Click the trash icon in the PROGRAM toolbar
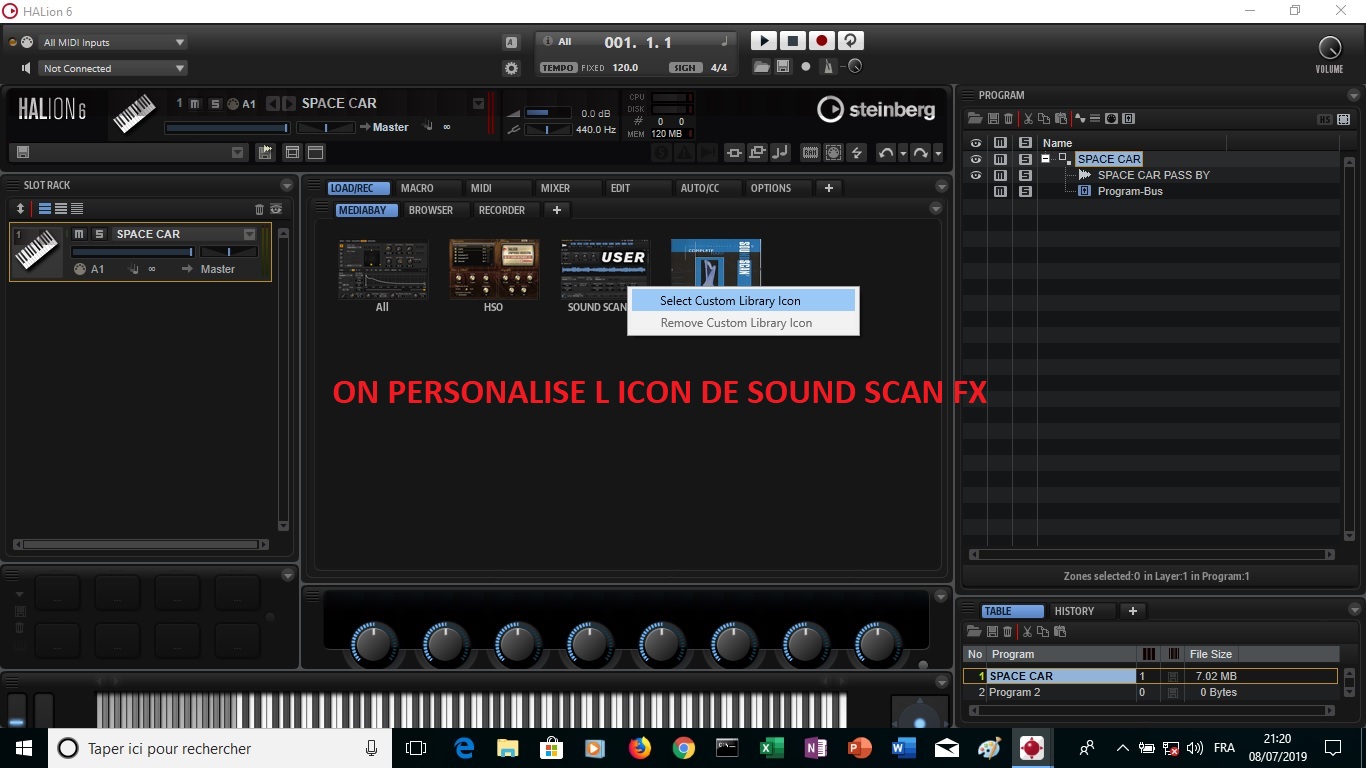The width and height of the screenshot is (1366, 768). click(1010, 118)
